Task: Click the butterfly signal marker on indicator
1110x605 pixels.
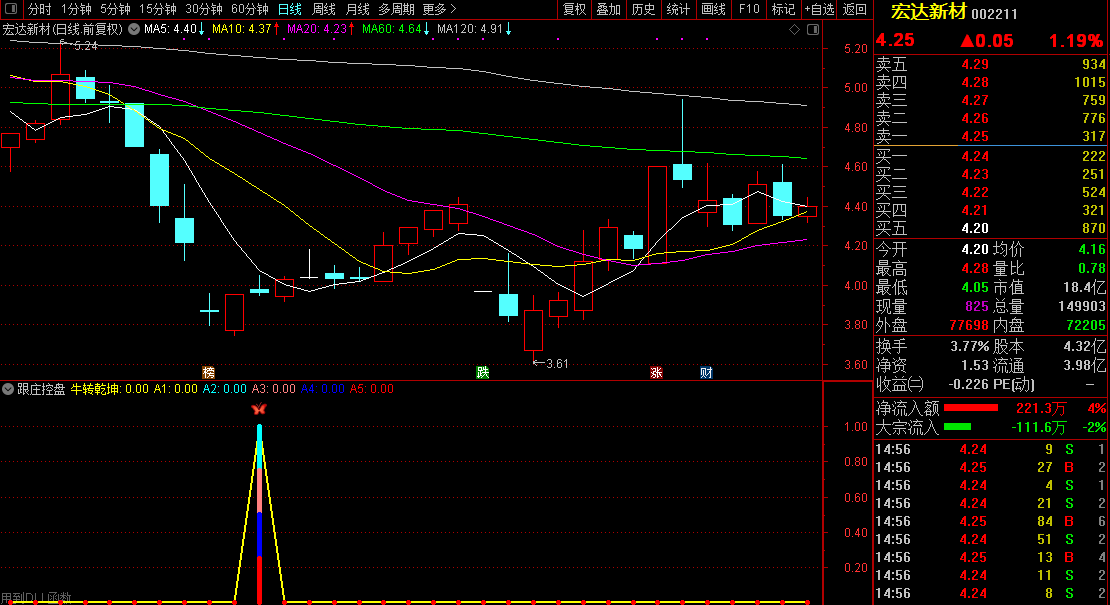Action: [259, 409]
